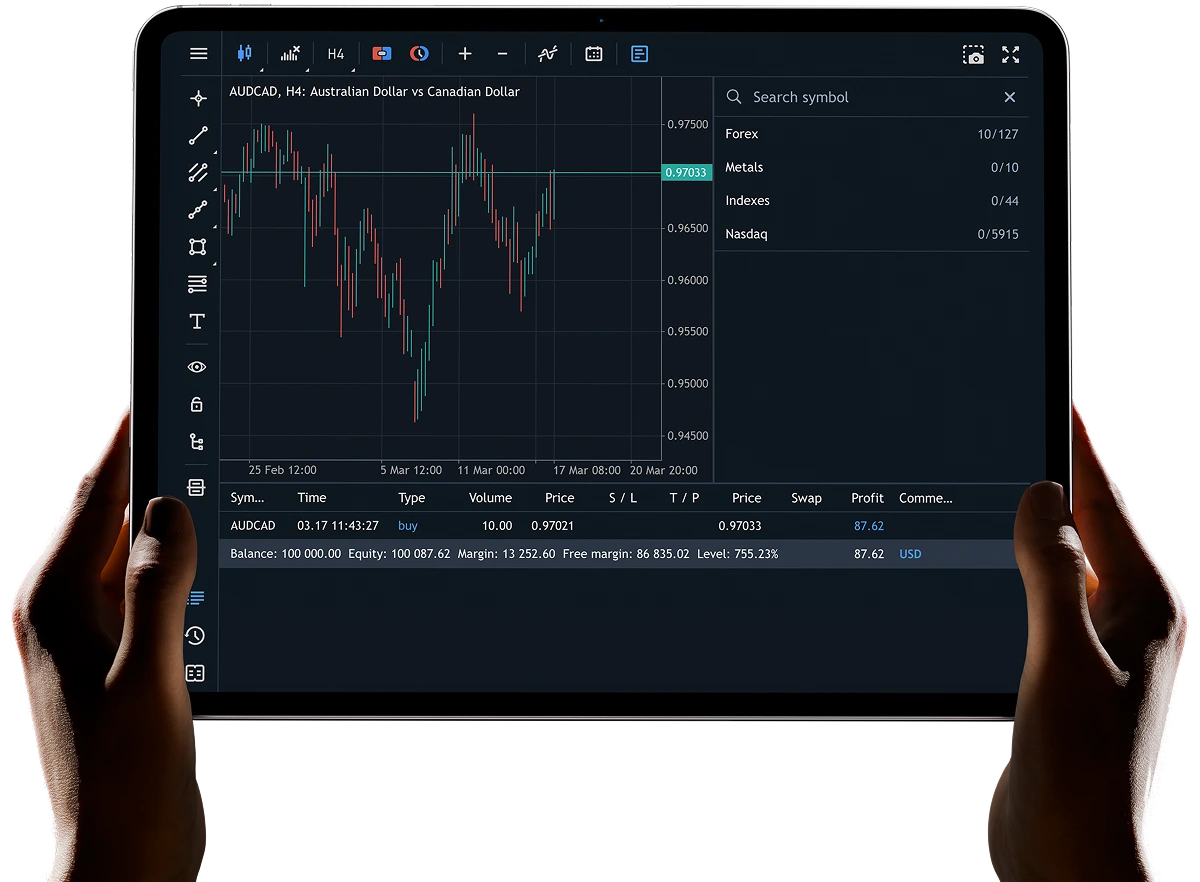
Task: Click the buy type in AUDCAD row
Action: tap(408, 526)
